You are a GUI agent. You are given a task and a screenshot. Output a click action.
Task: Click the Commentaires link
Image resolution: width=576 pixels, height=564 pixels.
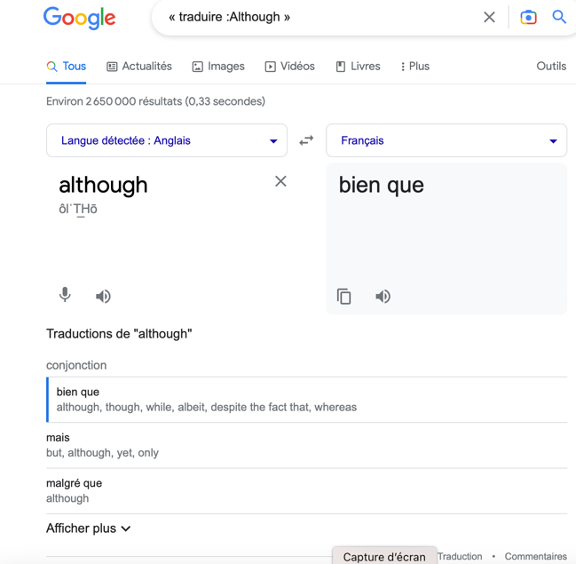pyautogui.click(x=535, y=556)
